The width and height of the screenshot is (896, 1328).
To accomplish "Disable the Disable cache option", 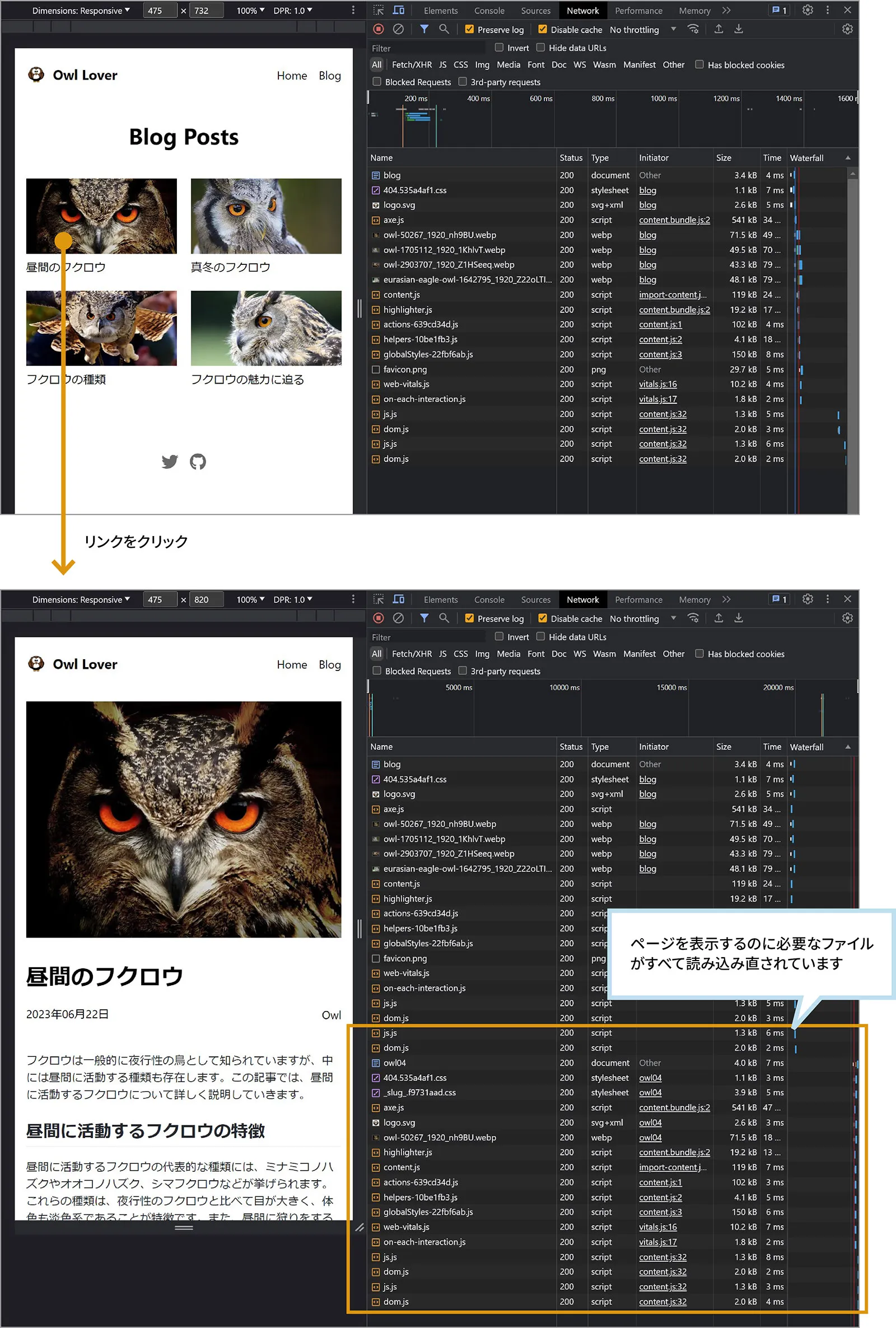I will [x=542, y=29].
